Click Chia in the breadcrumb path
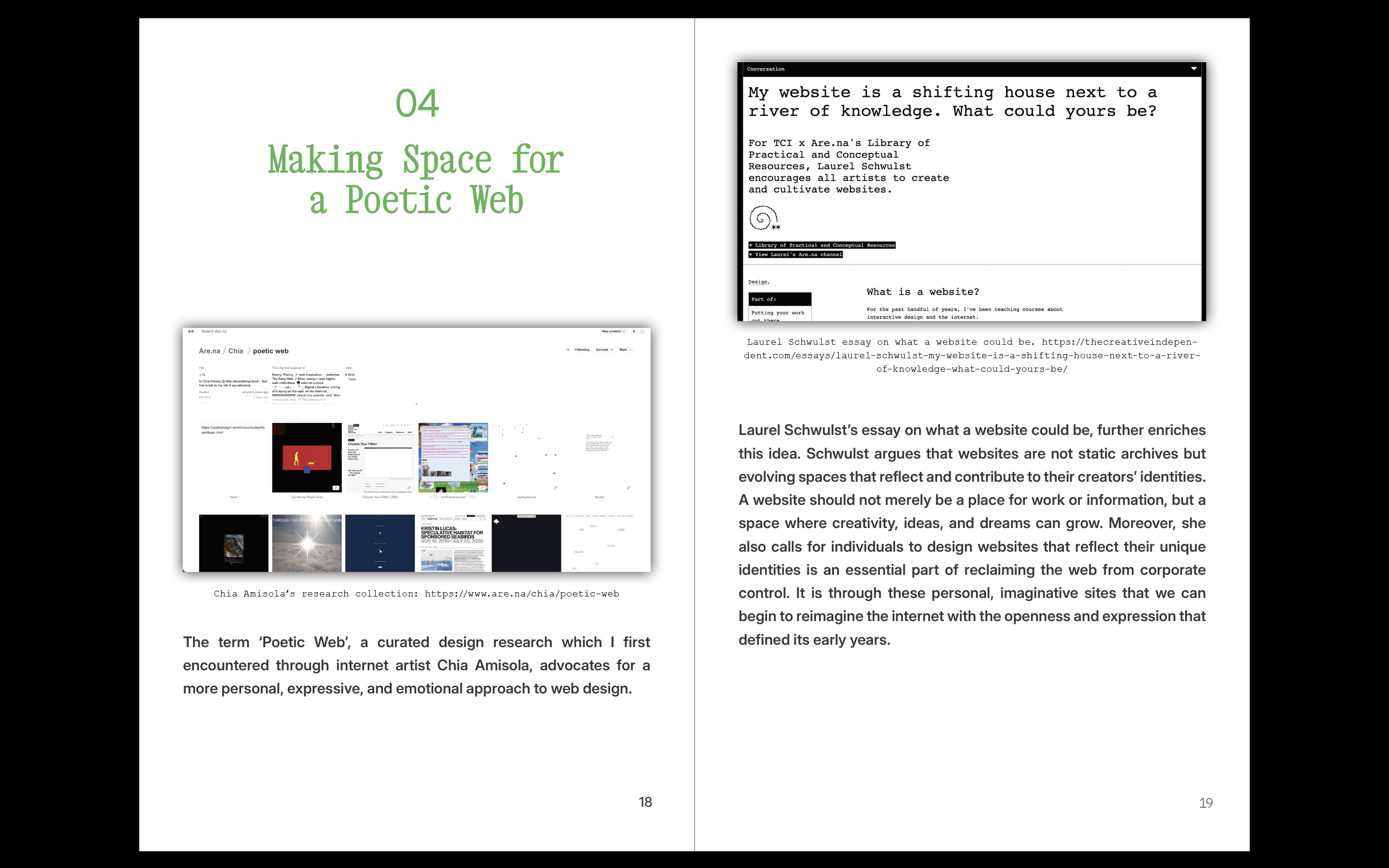 pyautogui.click(x=235, y=352)
